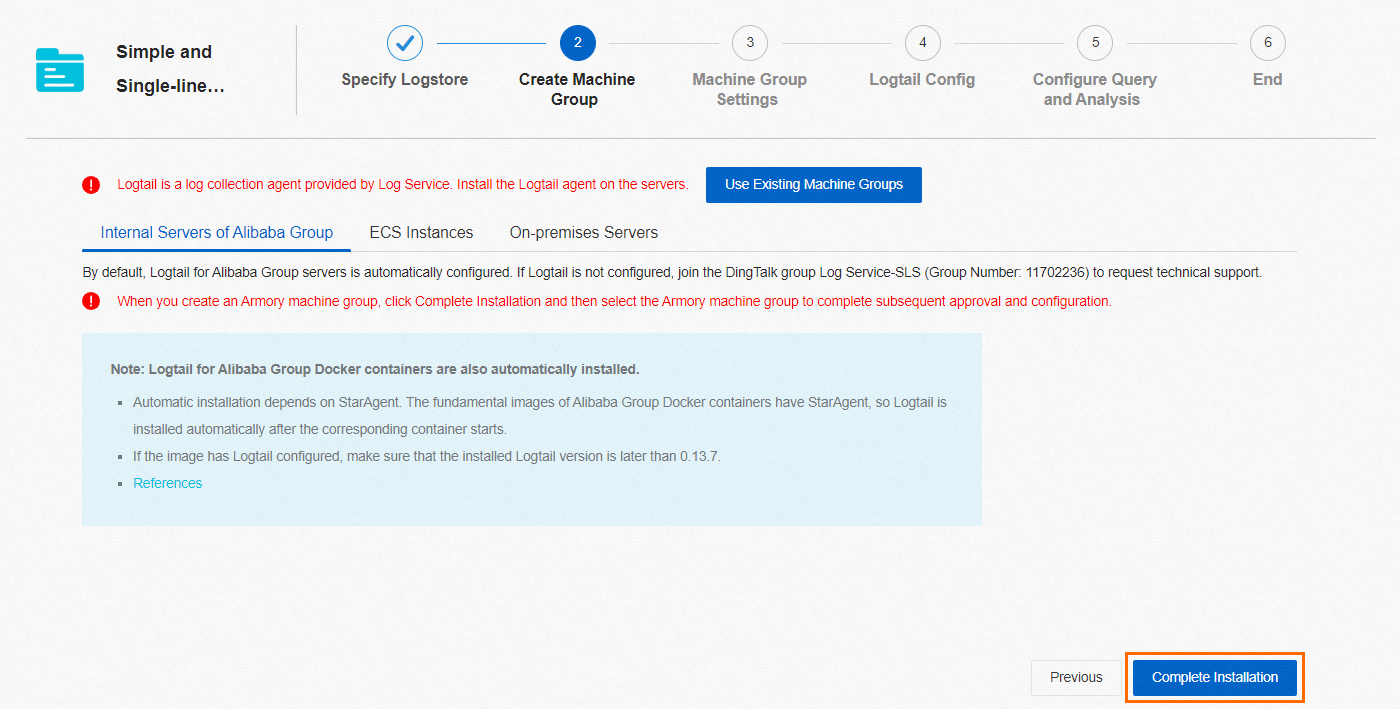Switch to the ECS Instances tab
1400x709 pixels.
click(421, 232)
